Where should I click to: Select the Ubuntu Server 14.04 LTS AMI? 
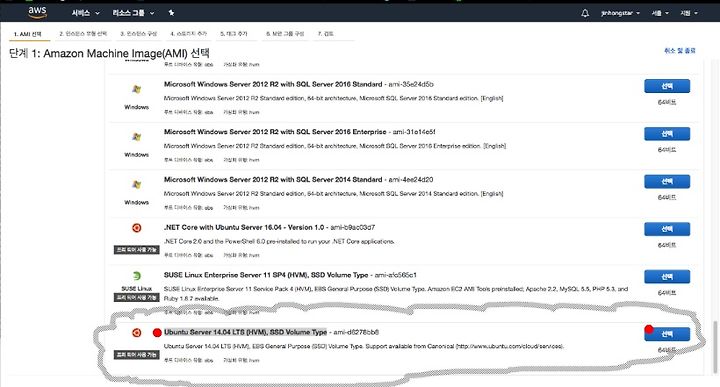pyautogui.click(x=667, y=334)
